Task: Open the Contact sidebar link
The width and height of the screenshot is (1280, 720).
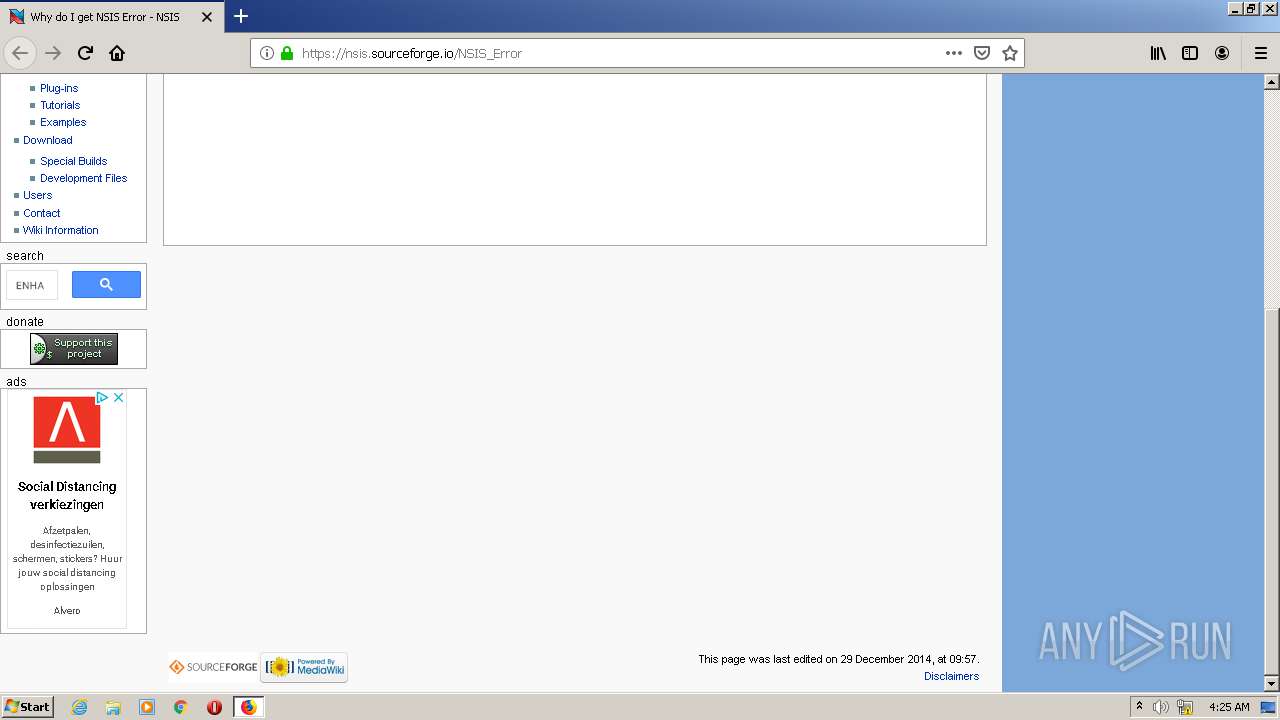Action: [x=42, y=213]
